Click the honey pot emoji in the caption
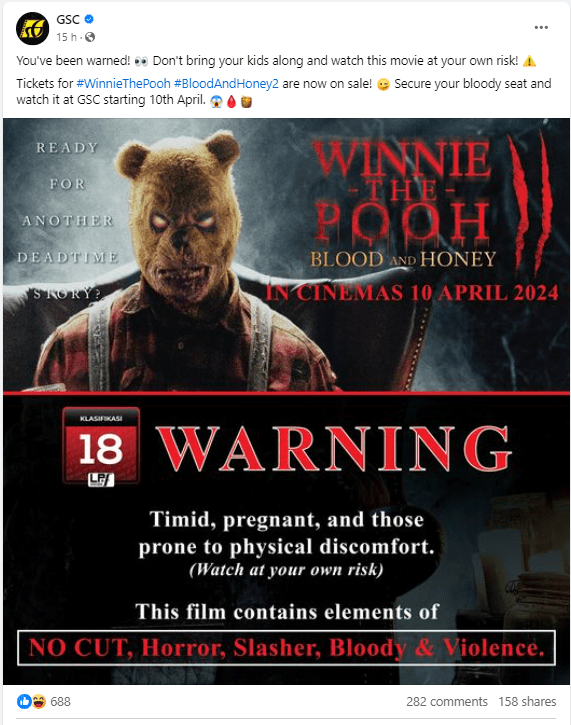The width and height of the screenshot is (571, 725). coord(246,101)
